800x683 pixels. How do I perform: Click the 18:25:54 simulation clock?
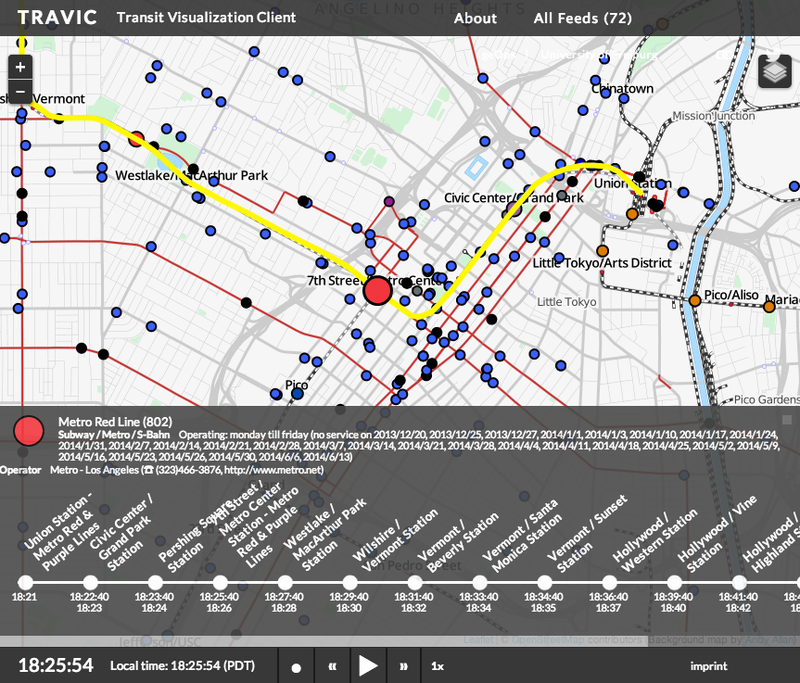(x=56, y=665)
